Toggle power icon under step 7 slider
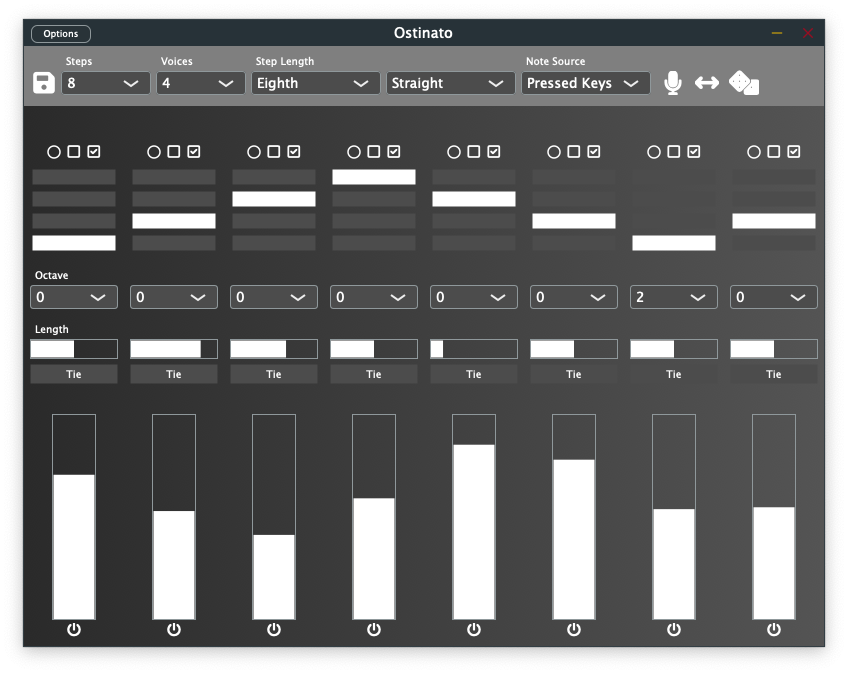Image resolution: width=848 pixels, height=674 pixels. click(x=674, y=629)
